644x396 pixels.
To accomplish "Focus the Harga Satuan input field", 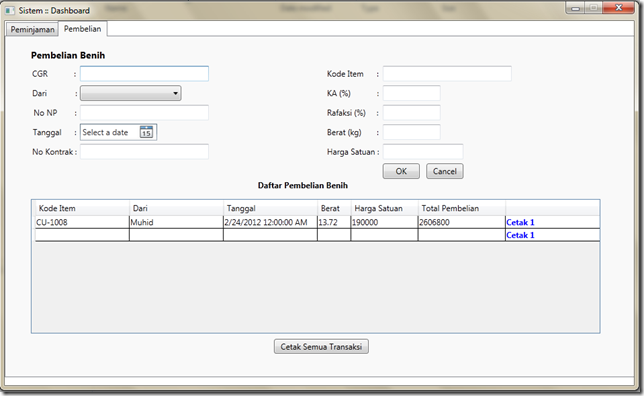I will point(423,152).
